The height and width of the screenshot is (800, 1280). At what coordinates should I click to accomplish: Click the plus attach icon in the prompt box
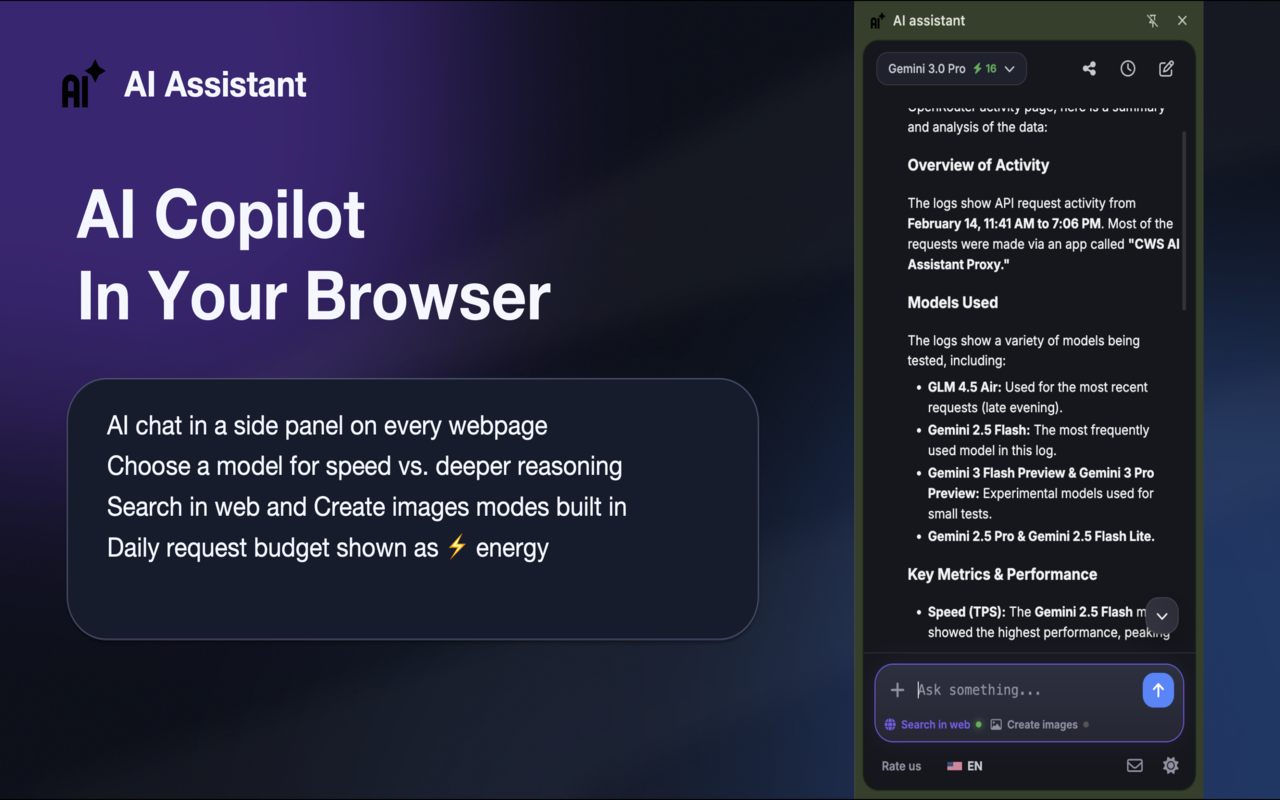pos(897,690)
